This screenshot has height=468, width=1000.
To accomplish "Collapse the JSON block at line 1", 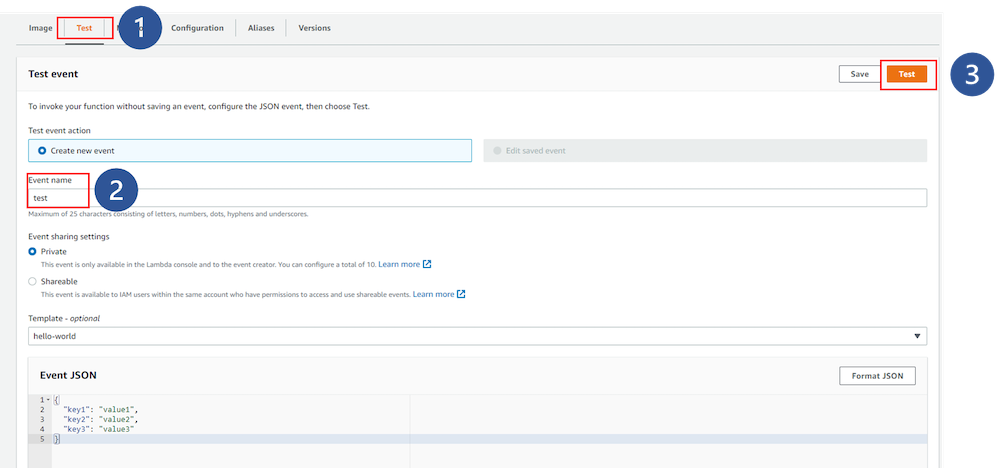I will click(x=47, y=400).
